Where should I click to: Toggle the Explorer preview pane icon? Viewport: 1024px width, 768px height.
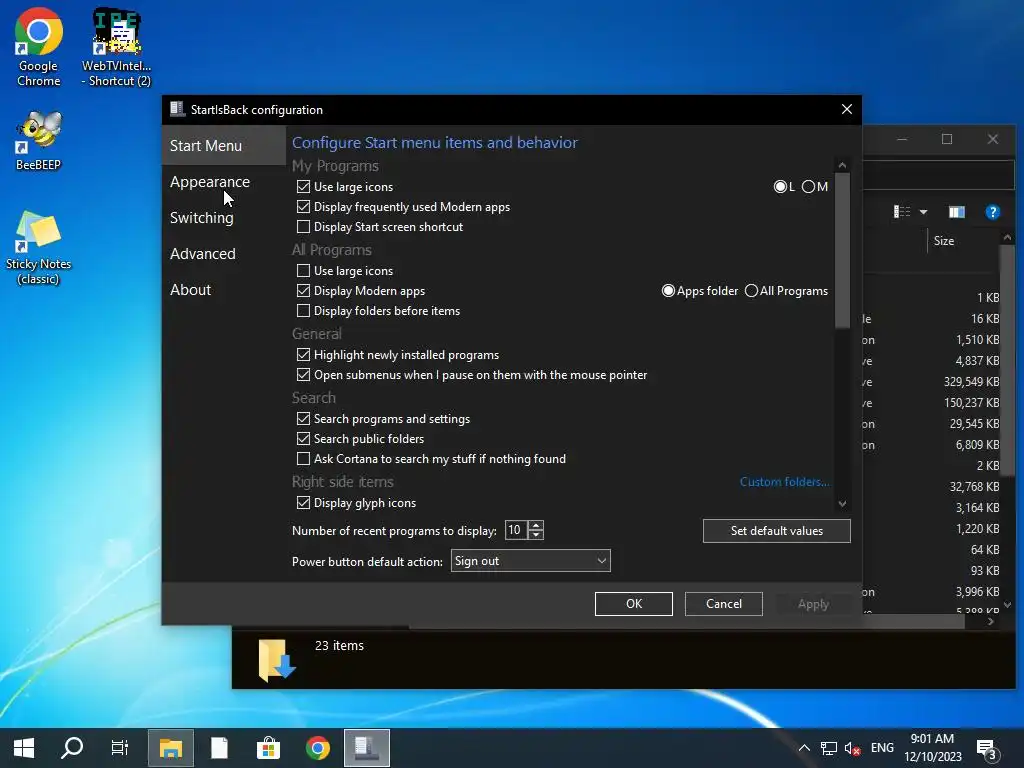pos(957,212)
